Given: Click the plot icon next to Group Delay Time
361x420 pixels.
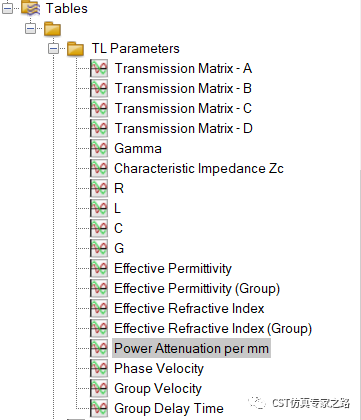Looking at the screenshot, I should coord(99,408).
